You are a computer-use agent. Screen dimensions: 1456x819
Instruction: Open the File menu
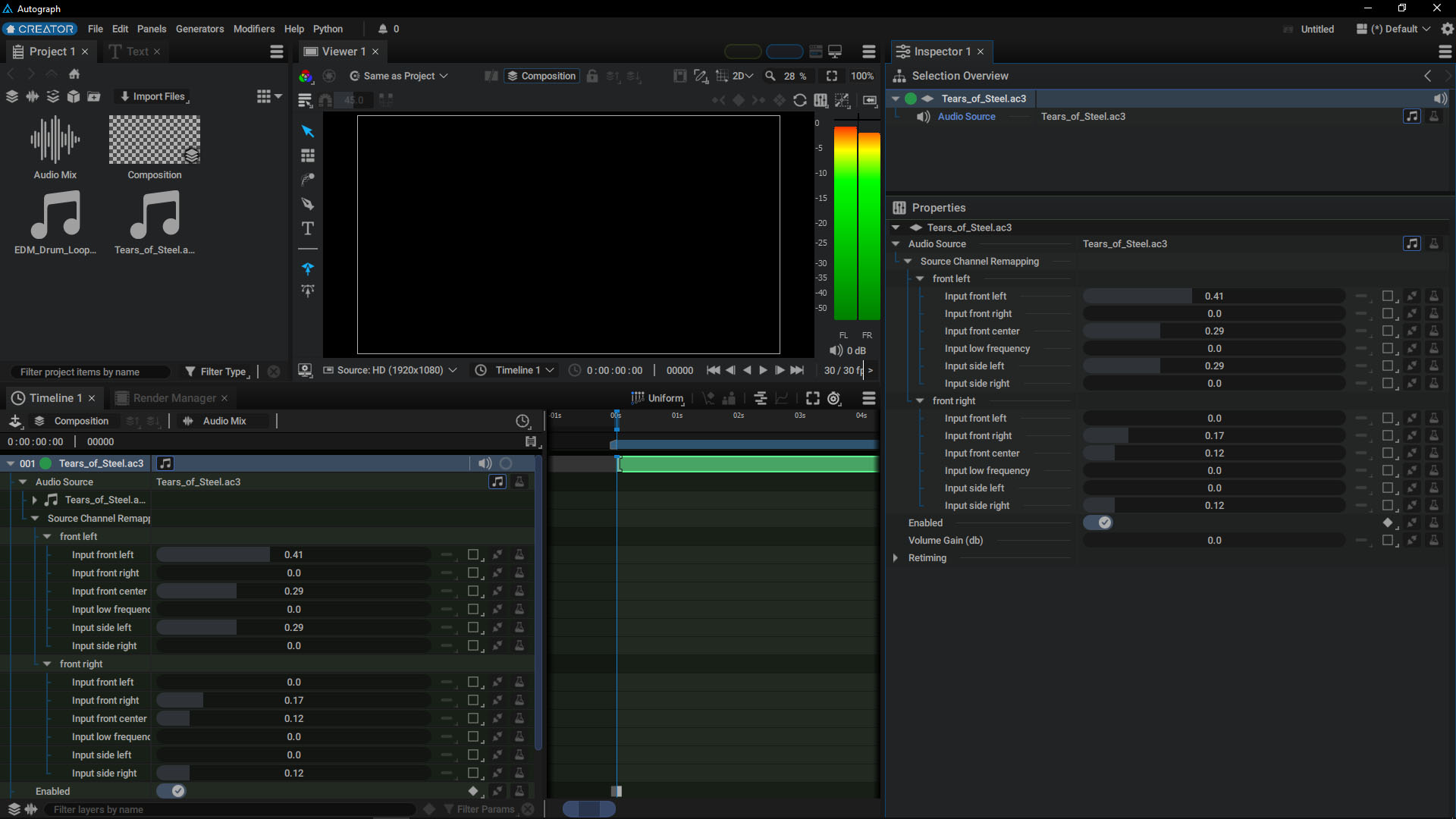96,29
